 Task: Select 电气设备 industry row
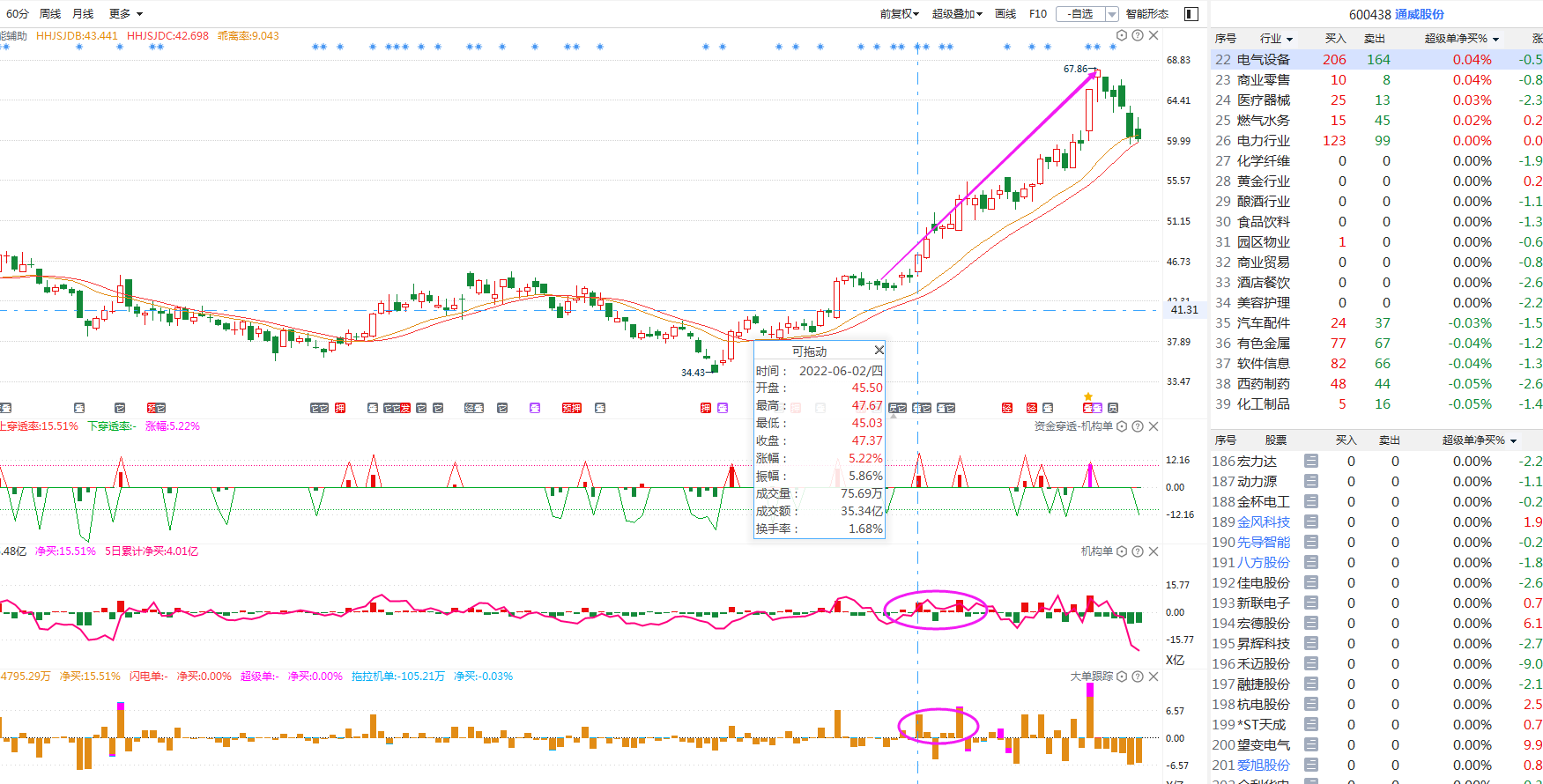(1376, 59)
